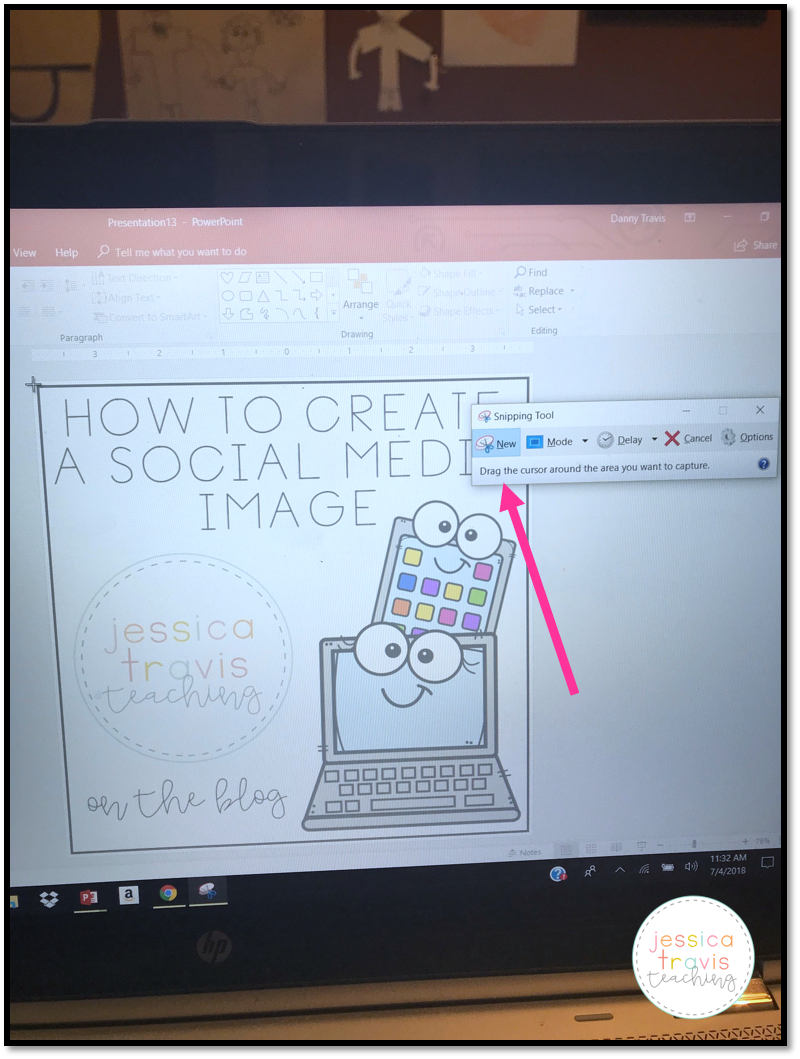Image resolution: width=800 pixels, height=1059 pixels.
Task: Open the View ribbon tab
Action: pos(24,253)
